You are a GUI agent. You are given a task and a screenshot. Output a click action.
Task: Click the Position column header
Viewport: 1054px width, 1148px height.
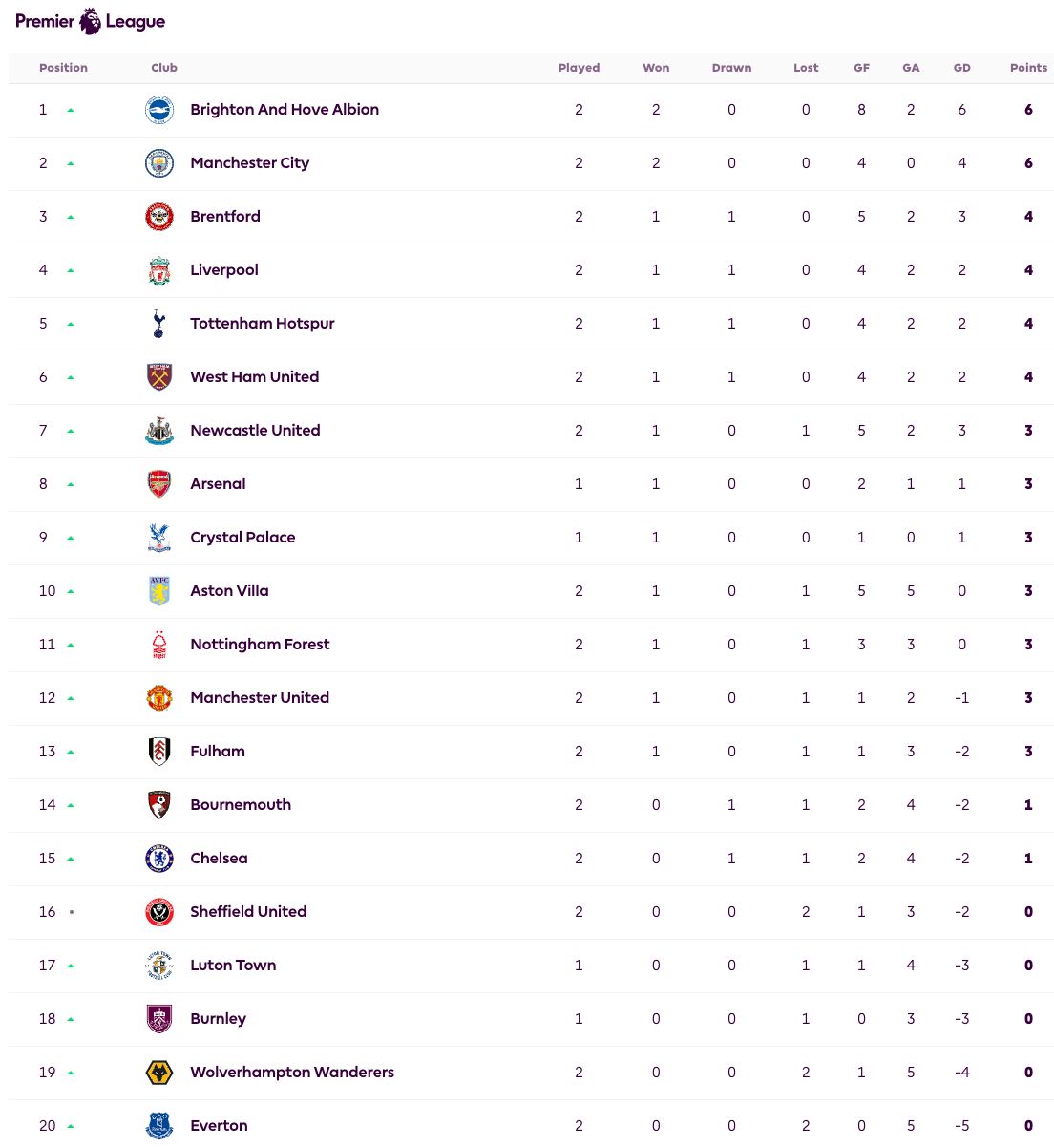point(63,68)
